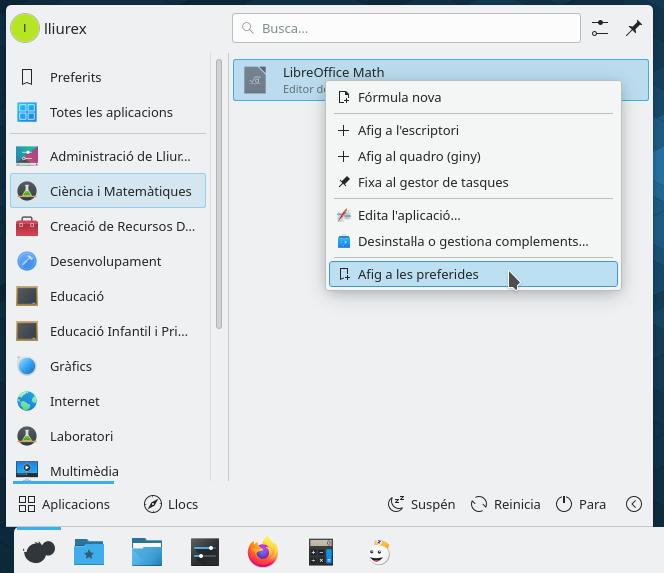Switch to the Llocs tab
This screenshot has height=573, width=664.
tap(171, 504)
